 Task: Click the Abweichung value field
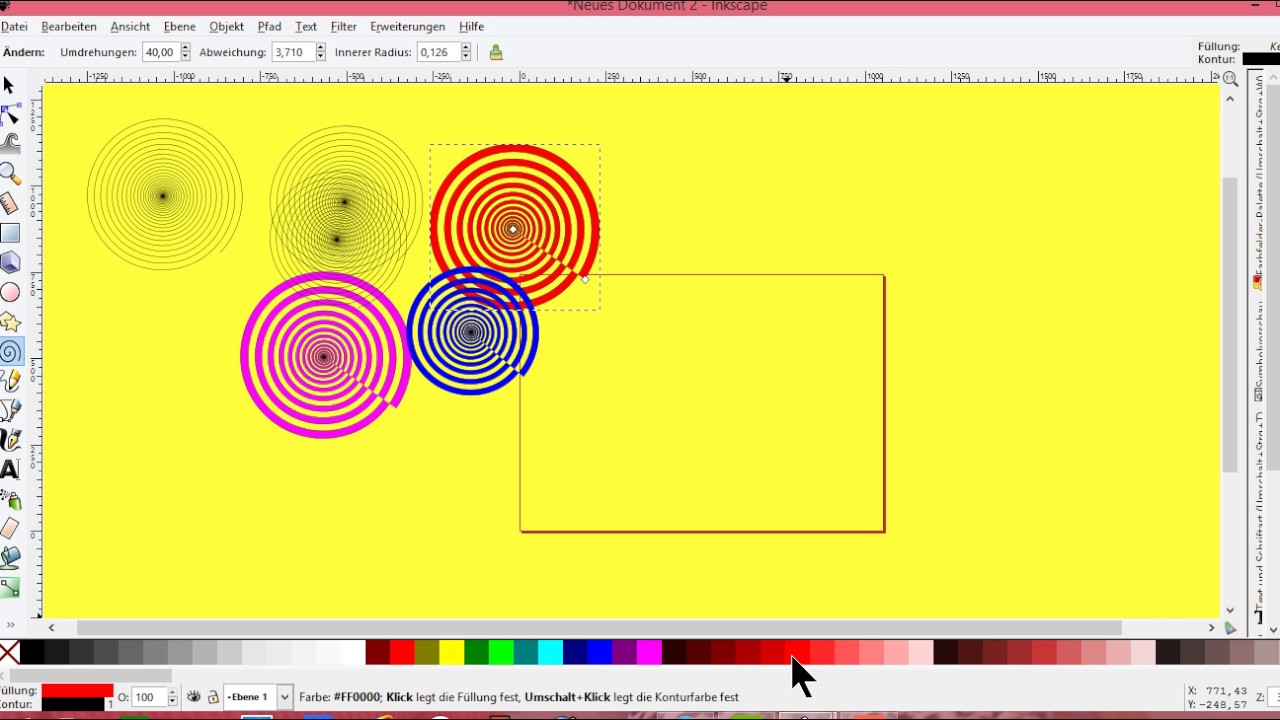pos(293,52)
